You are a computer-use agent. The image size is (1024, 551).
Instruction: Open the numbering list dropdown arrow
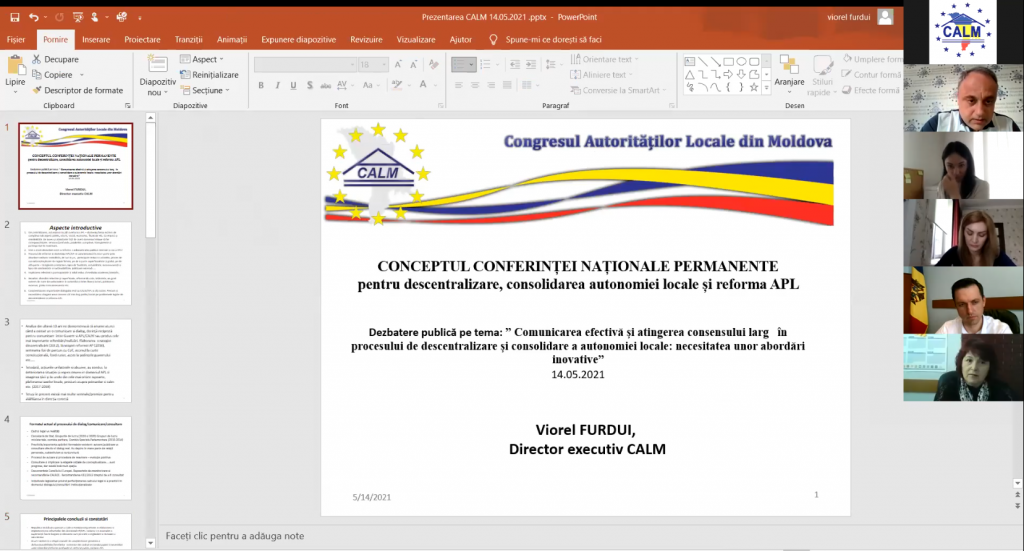point(498,64)
